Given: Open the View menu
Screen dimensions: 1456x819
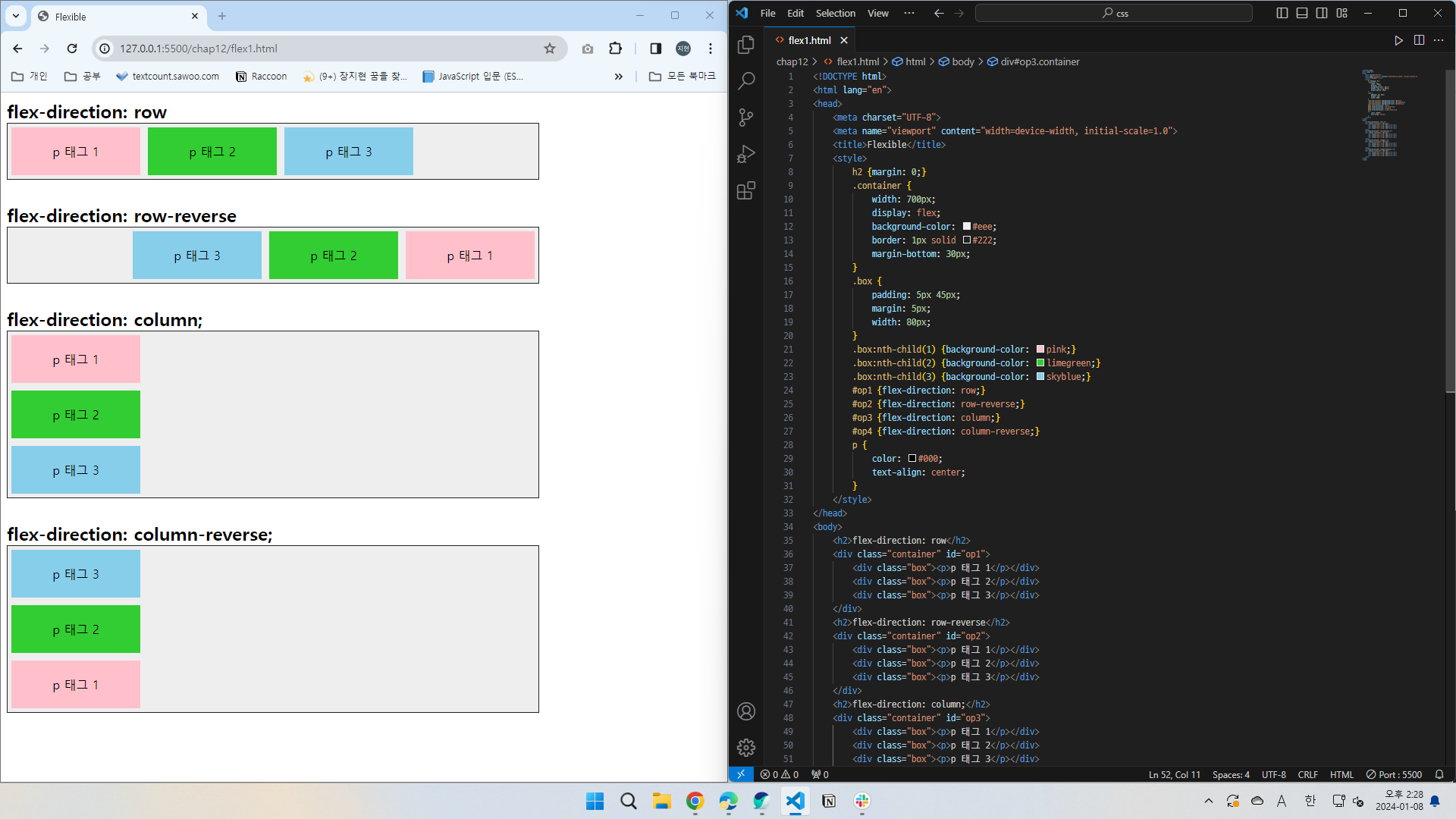Looking at the screenshot, I should (x=878, y=13).
